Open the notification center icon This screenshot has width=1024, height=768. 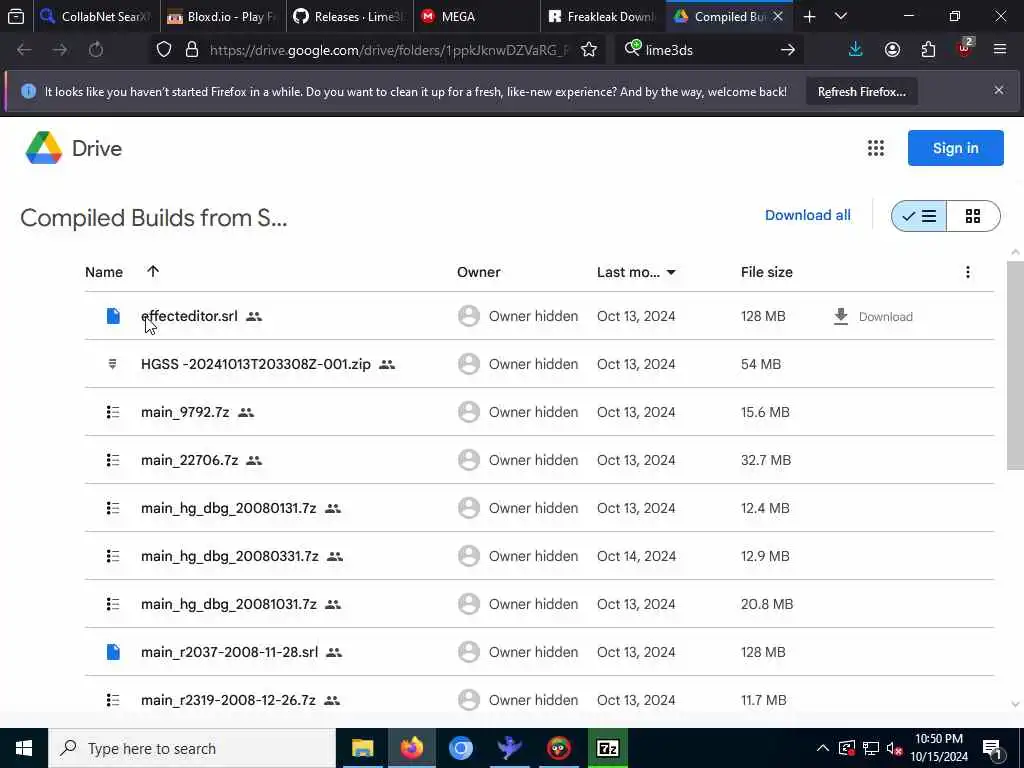coord(993,749)
